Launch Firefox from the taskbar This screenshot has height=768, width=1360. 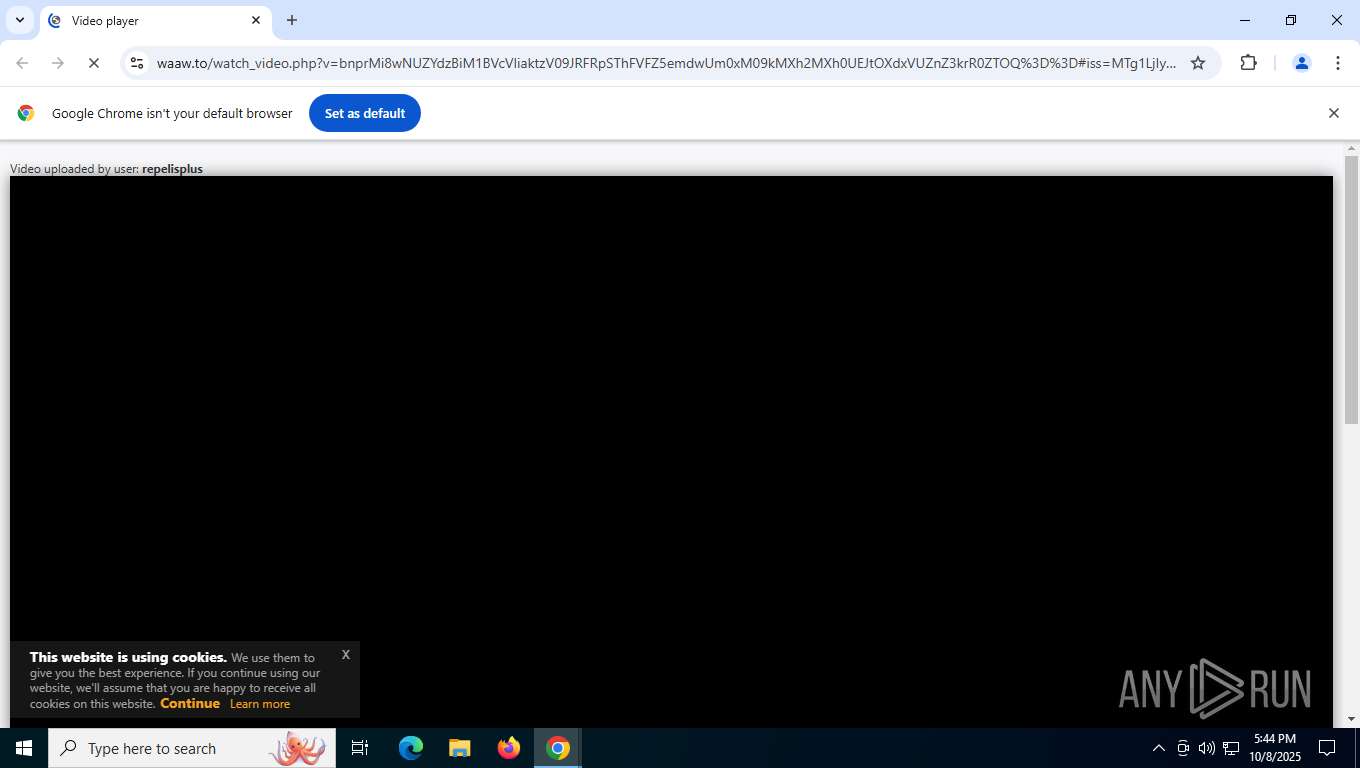(x=509, y=748)
